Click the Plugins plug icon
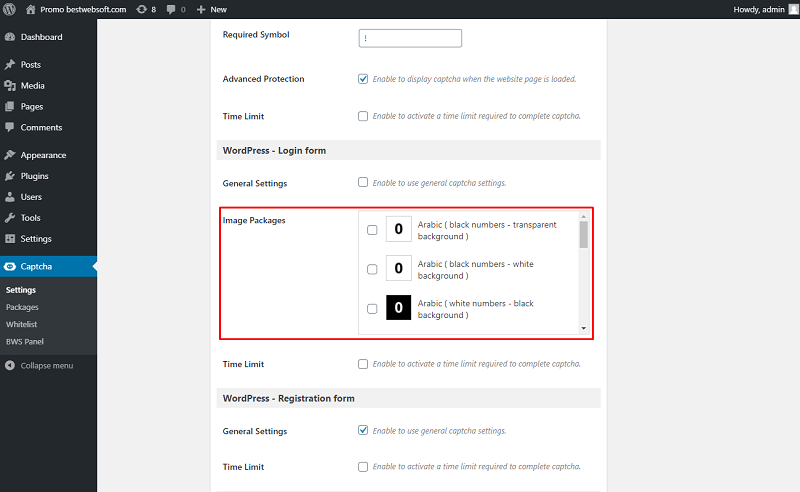The width and height of the screenshot is (800, 492). point(10,176)
